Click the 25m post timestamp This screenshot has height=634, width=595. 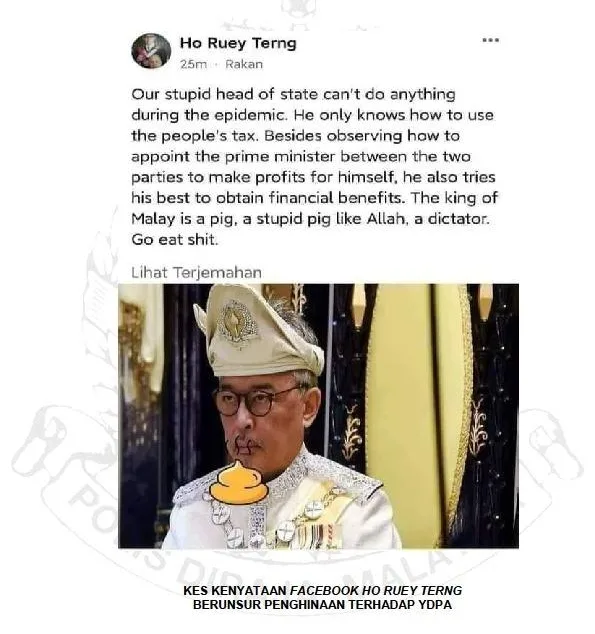(x=193, y=64)
